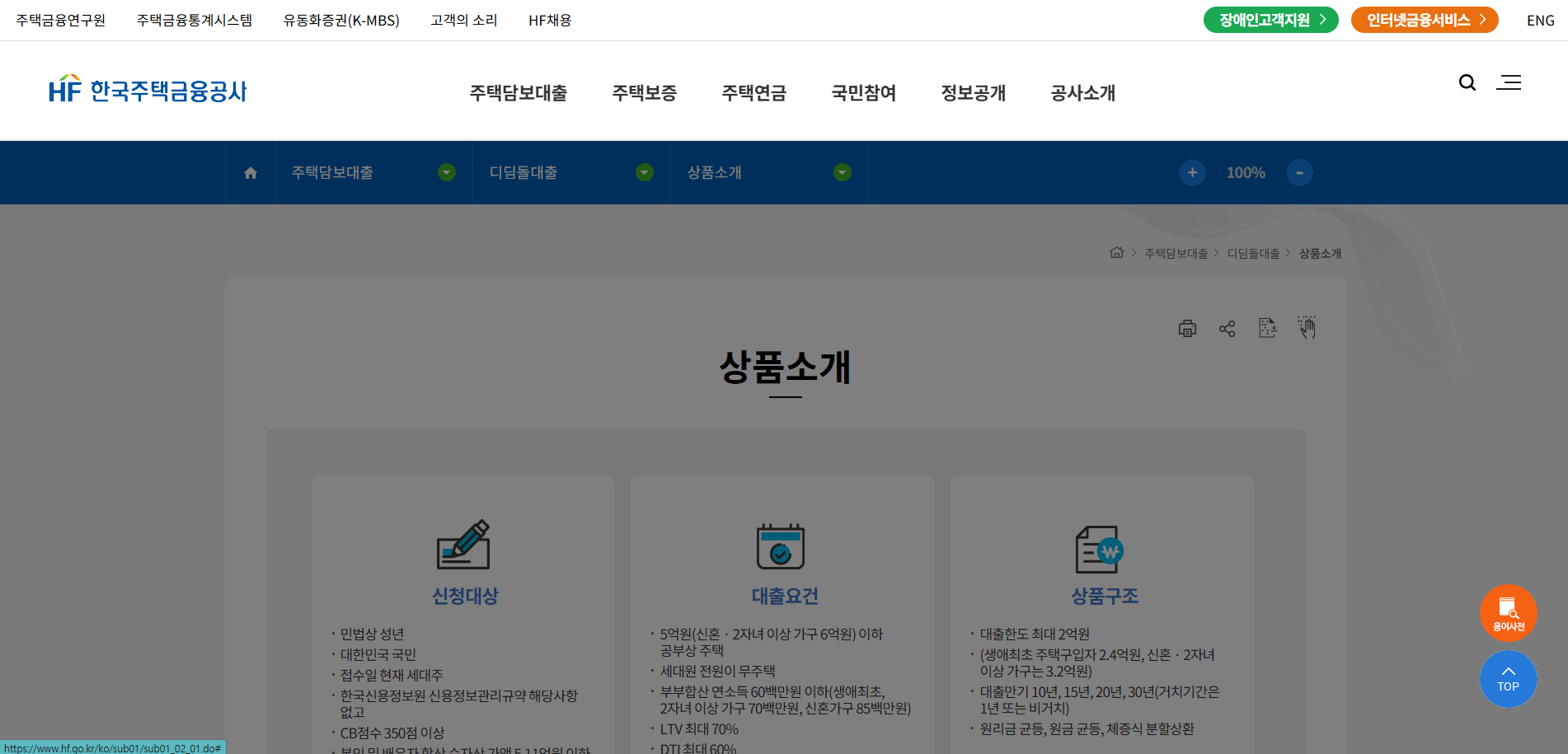
Task: Click the 인터넷금융서비스 orange button
Action: (x=1424, y=20)
